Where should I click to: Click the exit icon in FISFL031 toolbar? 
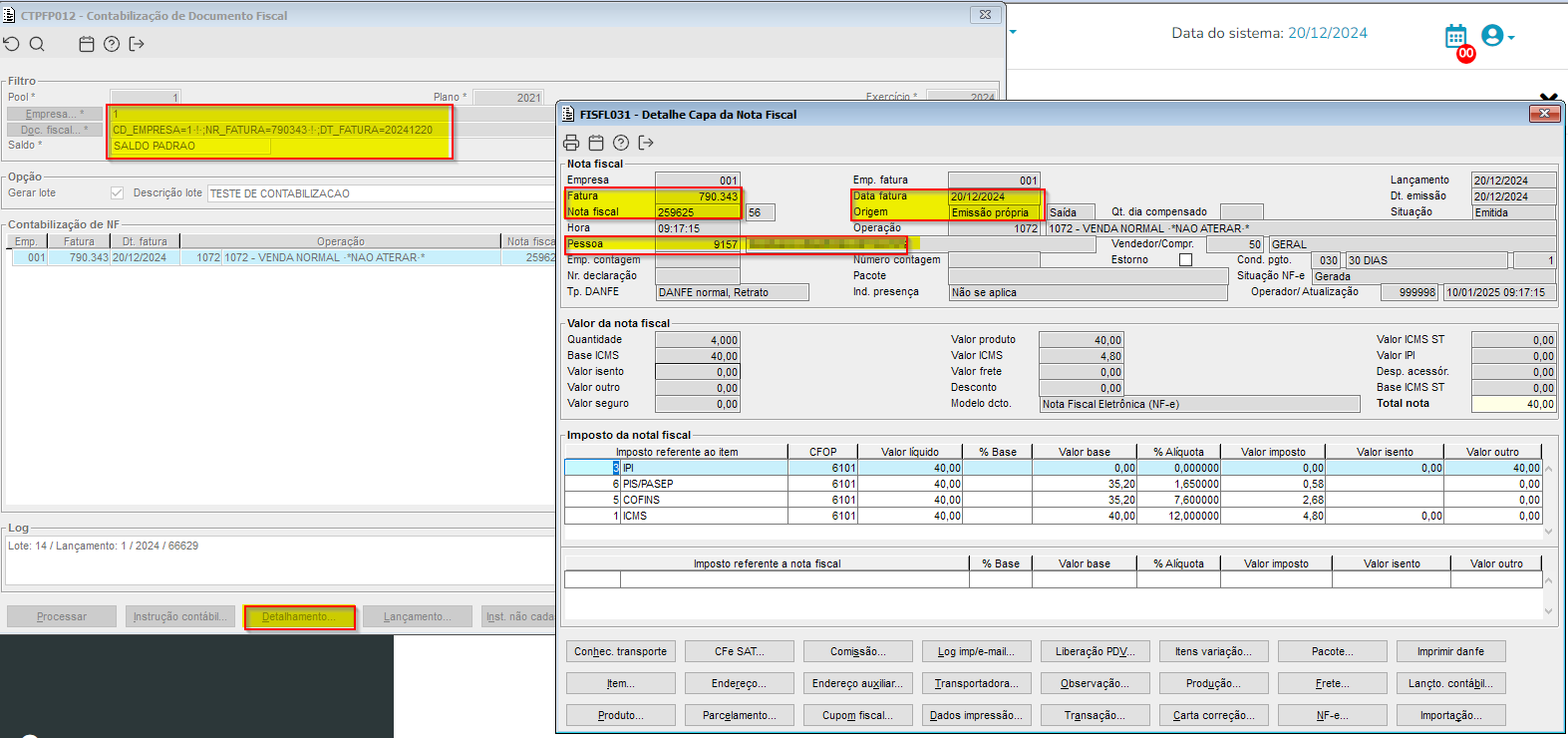tap(646, 143)
